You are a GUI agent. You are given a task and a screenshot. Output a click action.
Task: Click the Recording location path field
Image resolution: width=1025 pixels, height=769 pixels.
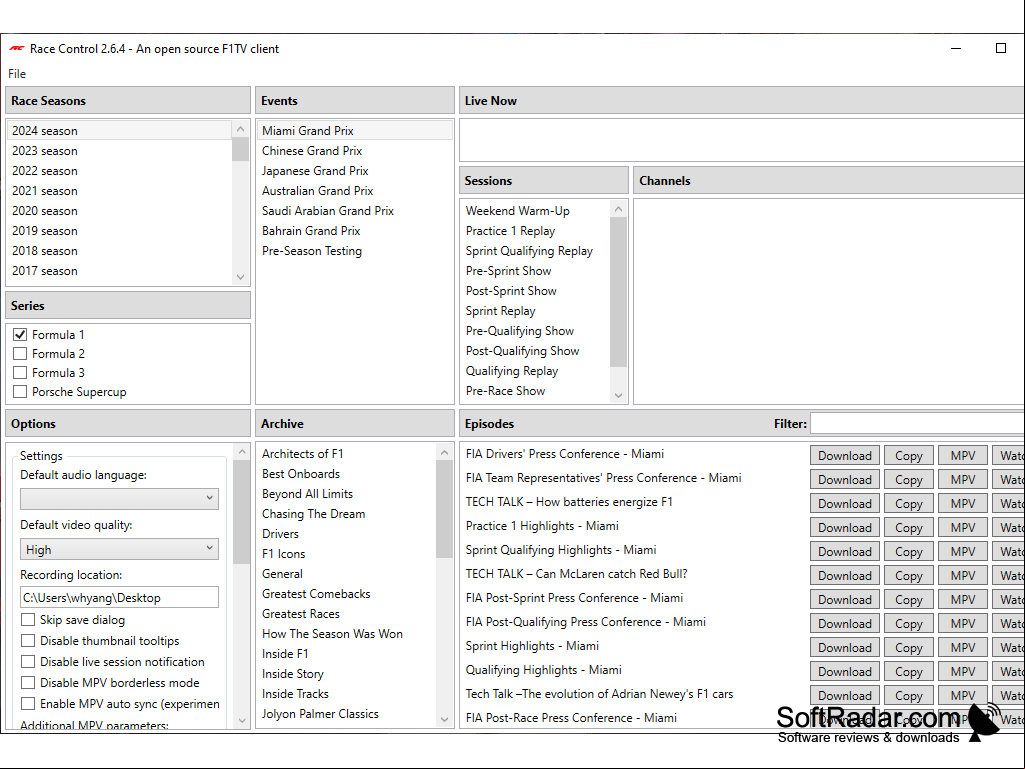(120, 598)
